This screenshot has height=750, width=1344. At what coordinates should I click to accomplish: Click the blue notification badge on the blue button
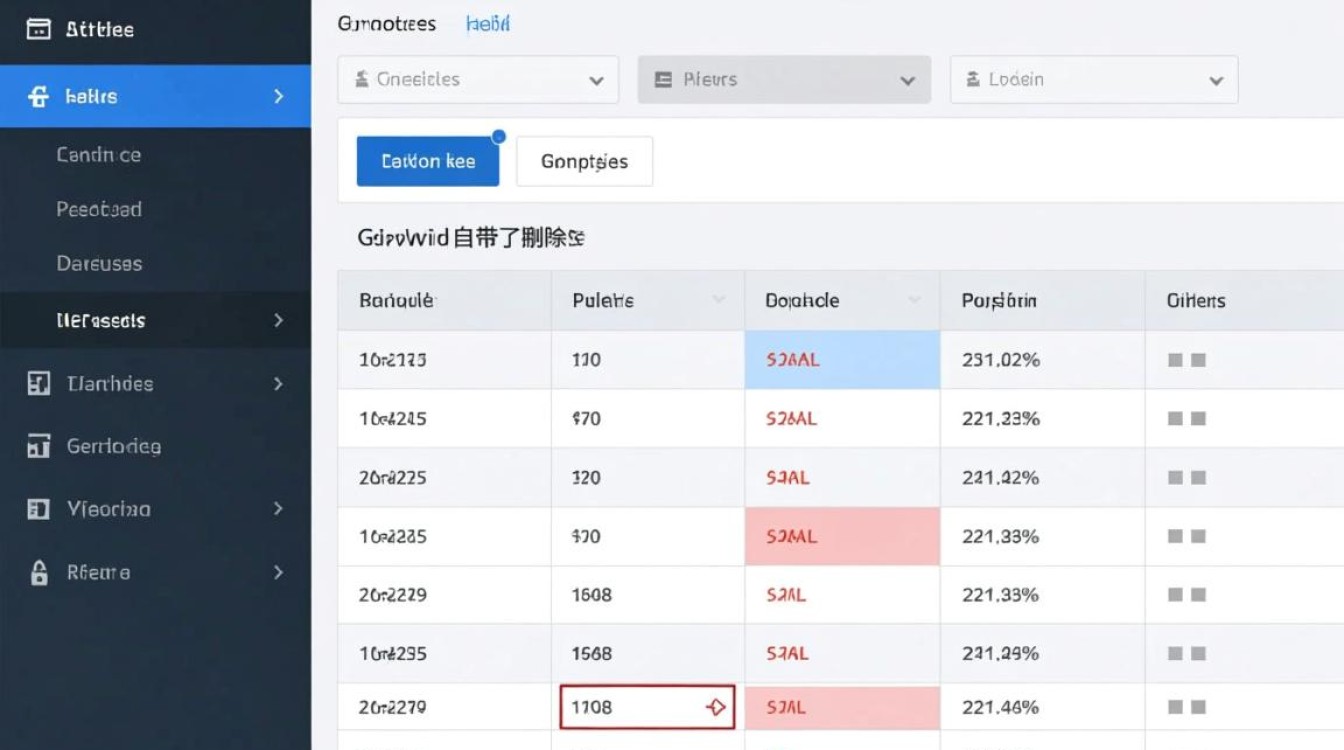coord(497,135)
